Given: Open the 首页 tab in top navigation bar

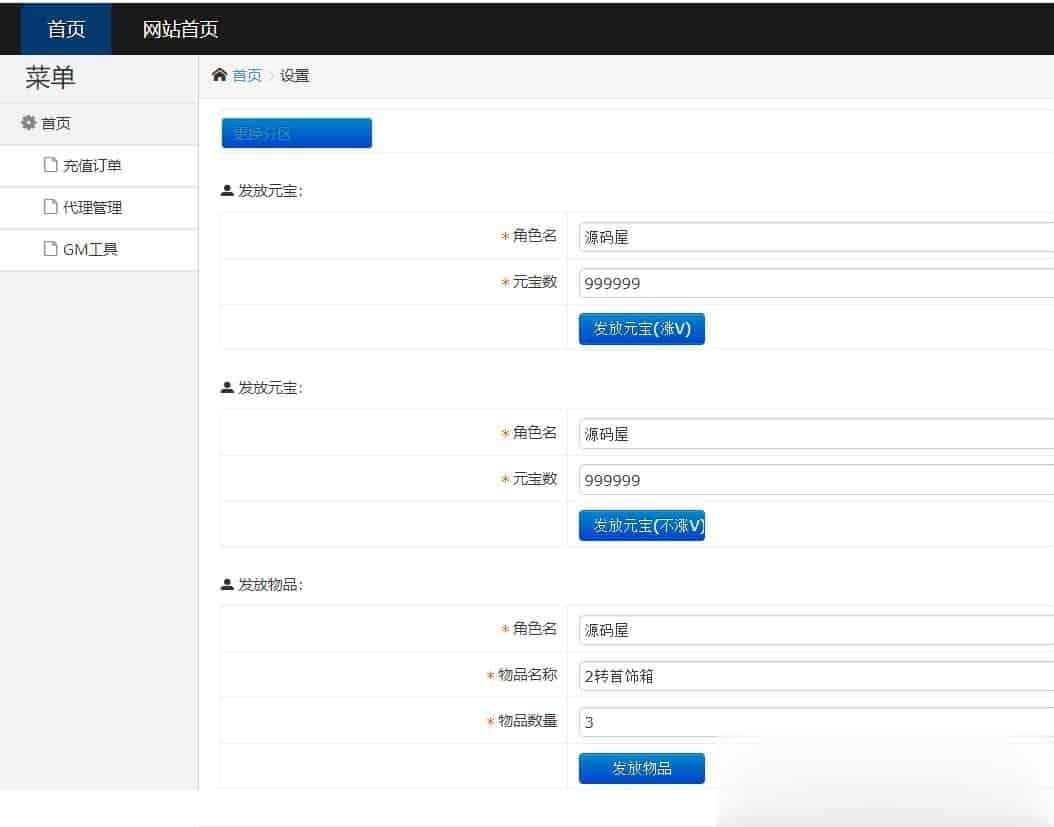Looking at the screenshot, I should [66, 29].
